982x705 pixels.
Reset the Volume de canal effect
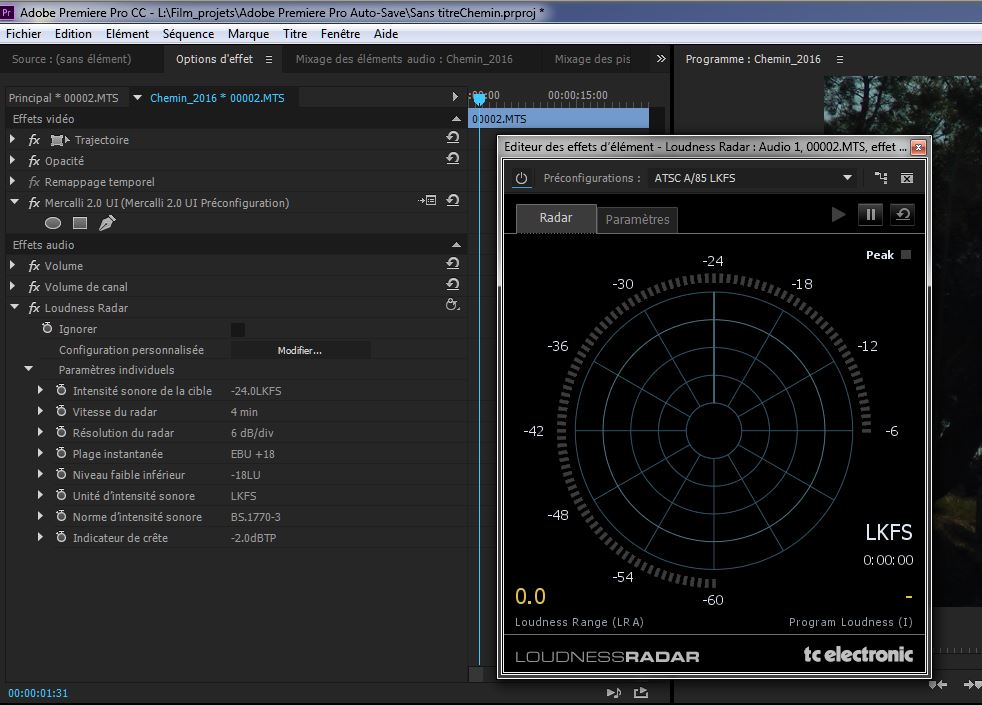coord(453,285)
